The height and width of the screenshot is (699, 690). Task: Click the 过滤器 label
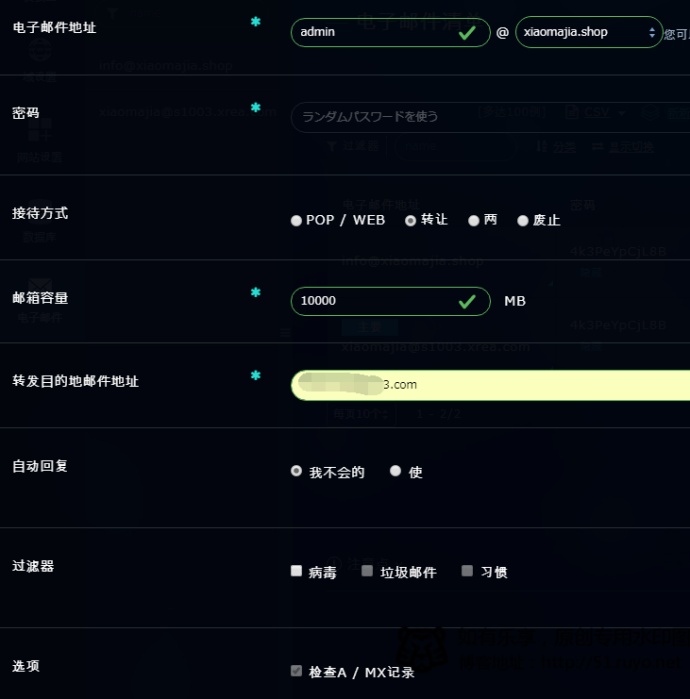[x=33, y=566]
